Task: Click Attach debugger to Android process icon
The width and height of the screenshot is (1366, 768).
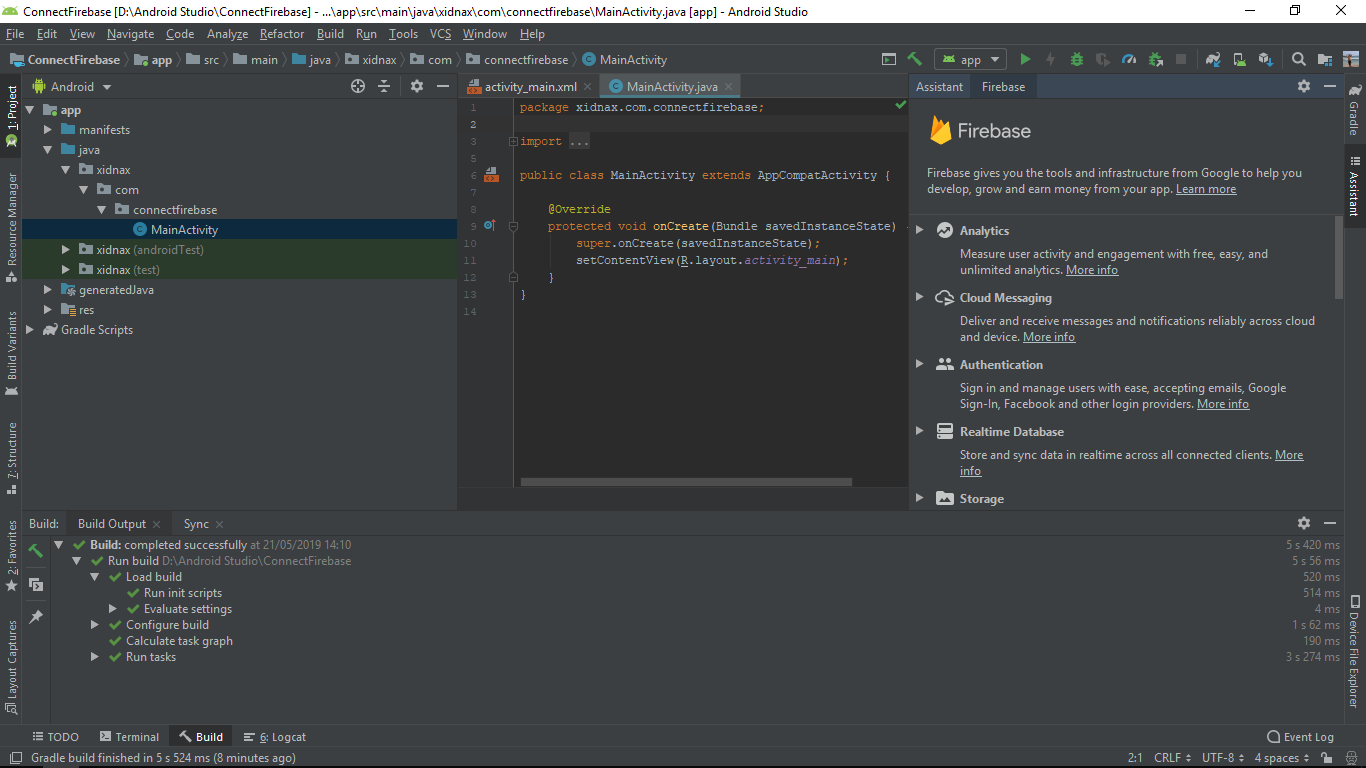Action: click(1155, 59)
